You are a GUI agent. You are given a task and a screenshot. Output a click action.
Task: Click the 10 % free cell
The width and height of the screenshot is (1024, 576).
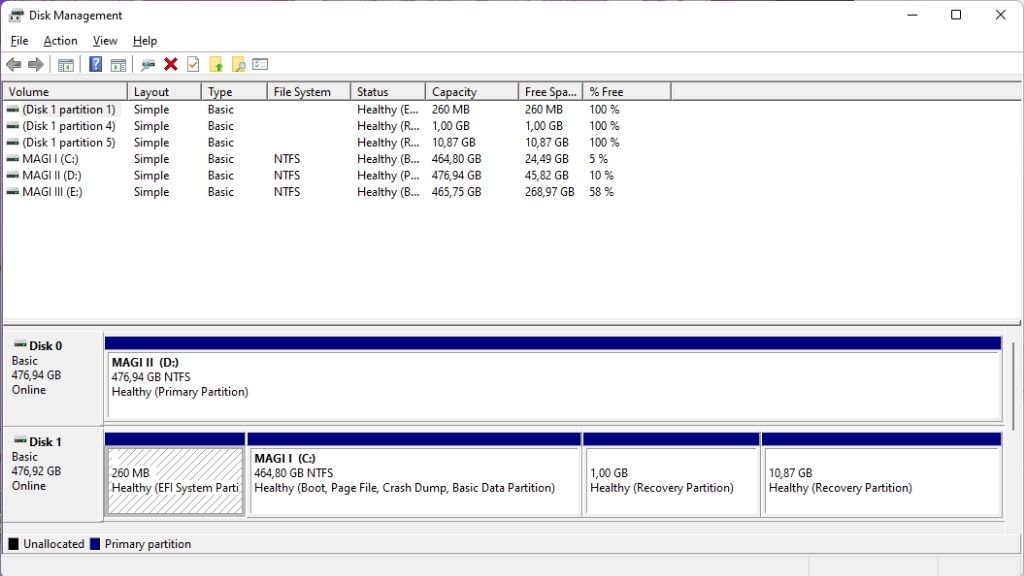pyautogui.click(x=601, y=175)
